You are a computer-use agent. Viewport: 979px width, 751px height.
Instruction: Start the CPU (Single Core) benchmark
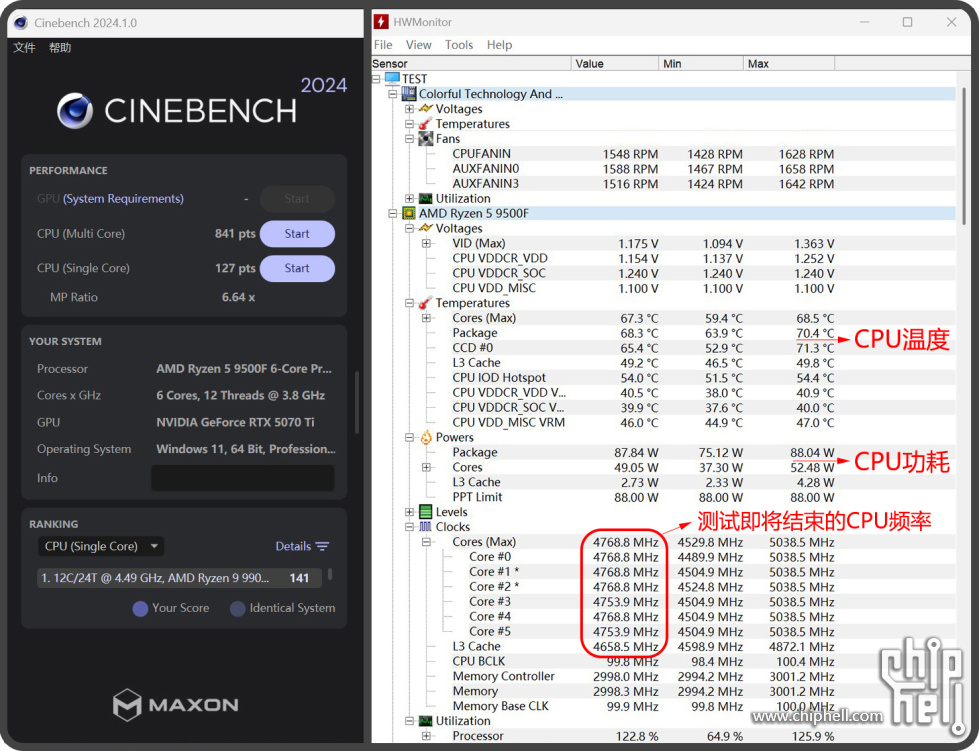click(297, 268)
